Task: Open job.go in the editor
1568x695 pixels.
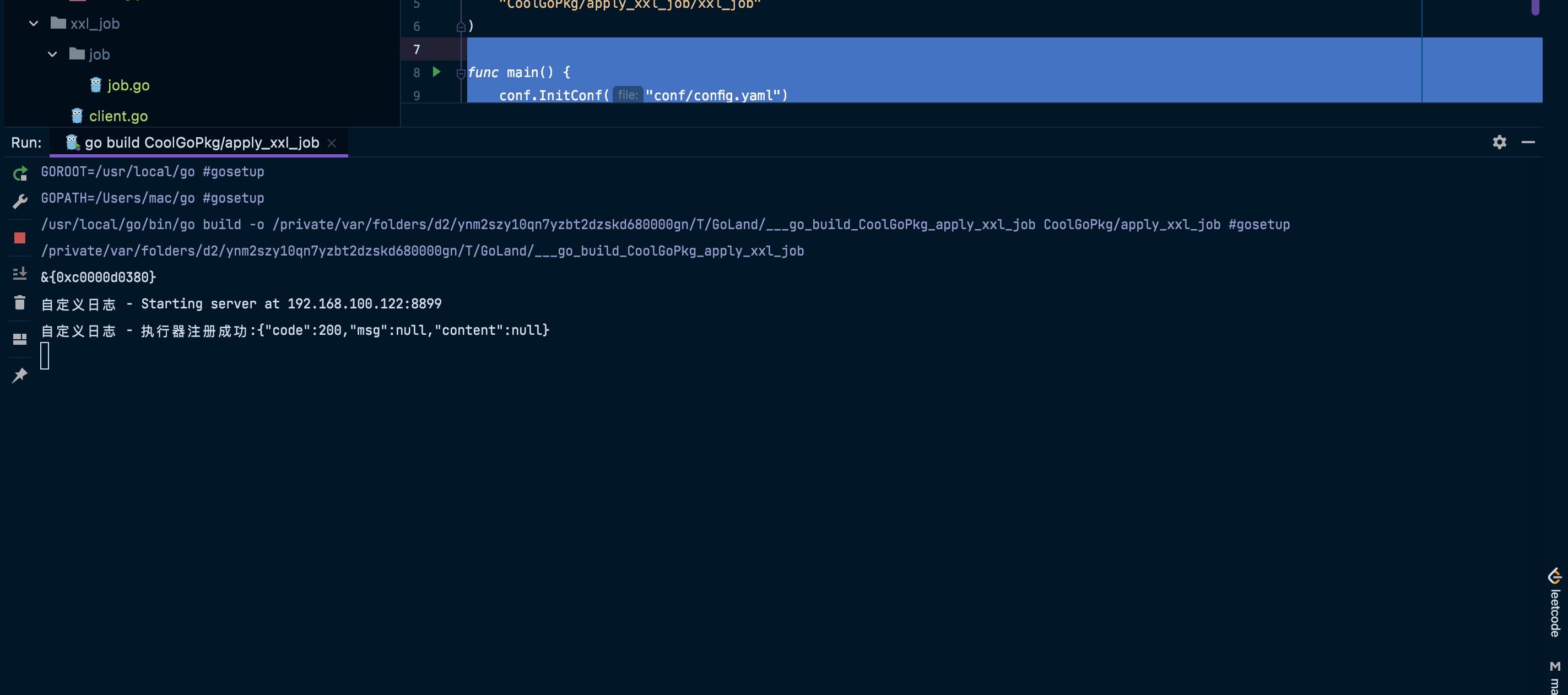Action: [x=128, y=85]
